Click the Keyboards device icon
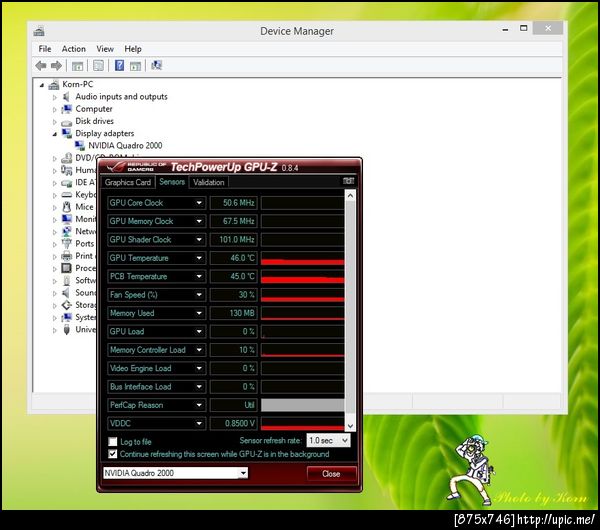Image resolution: width=600 pixels, height=530 pixels. pyautogui.click(x=67, y=194)
